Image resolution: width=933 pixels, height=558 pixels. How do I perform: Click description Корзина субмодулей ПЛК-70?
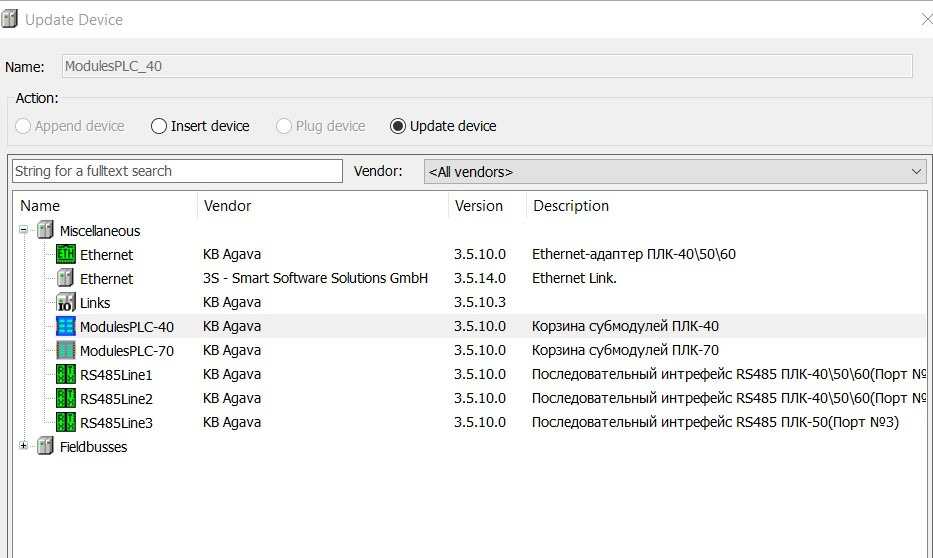(x=625, y=350)
